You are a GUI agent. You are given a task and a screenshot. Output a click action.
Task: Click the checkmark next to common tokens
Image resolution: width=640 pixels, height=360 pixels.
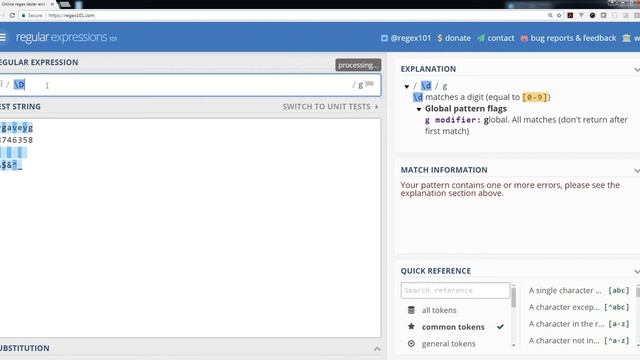click(x=500, y=327)
